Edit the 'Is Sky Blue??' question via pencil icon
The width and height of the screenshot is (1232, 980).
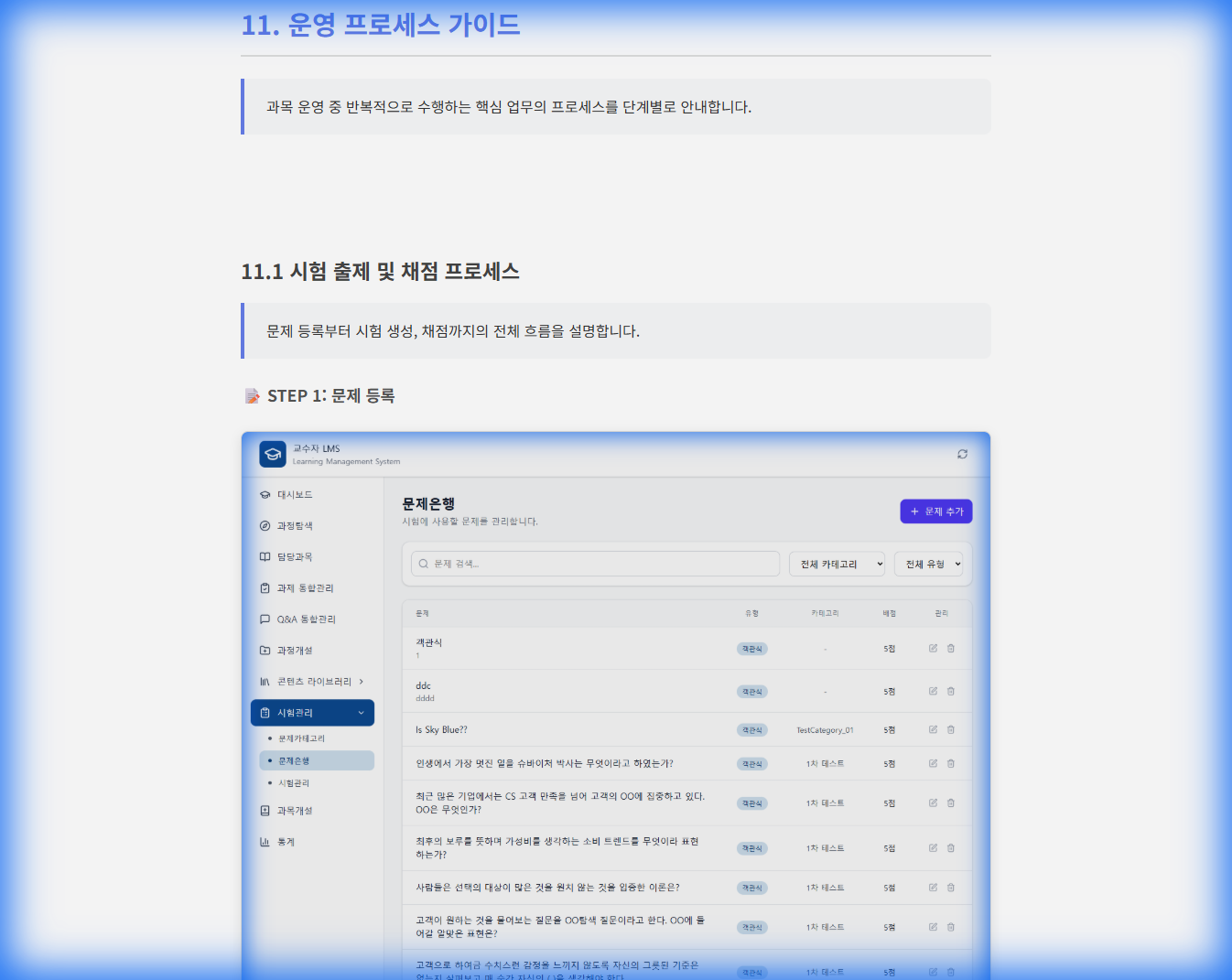(933, 729)
